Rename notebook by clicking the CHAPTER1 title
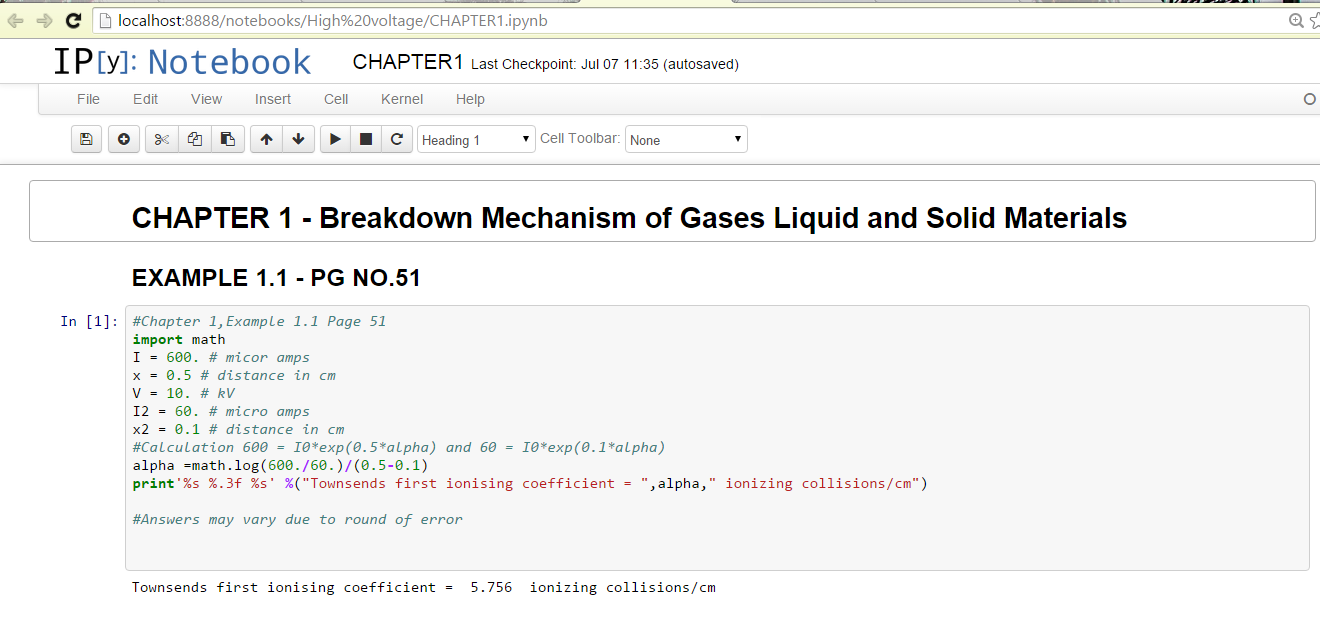Screen dimensions: 1320x619 pyautogui.click(x=408, y=63)
